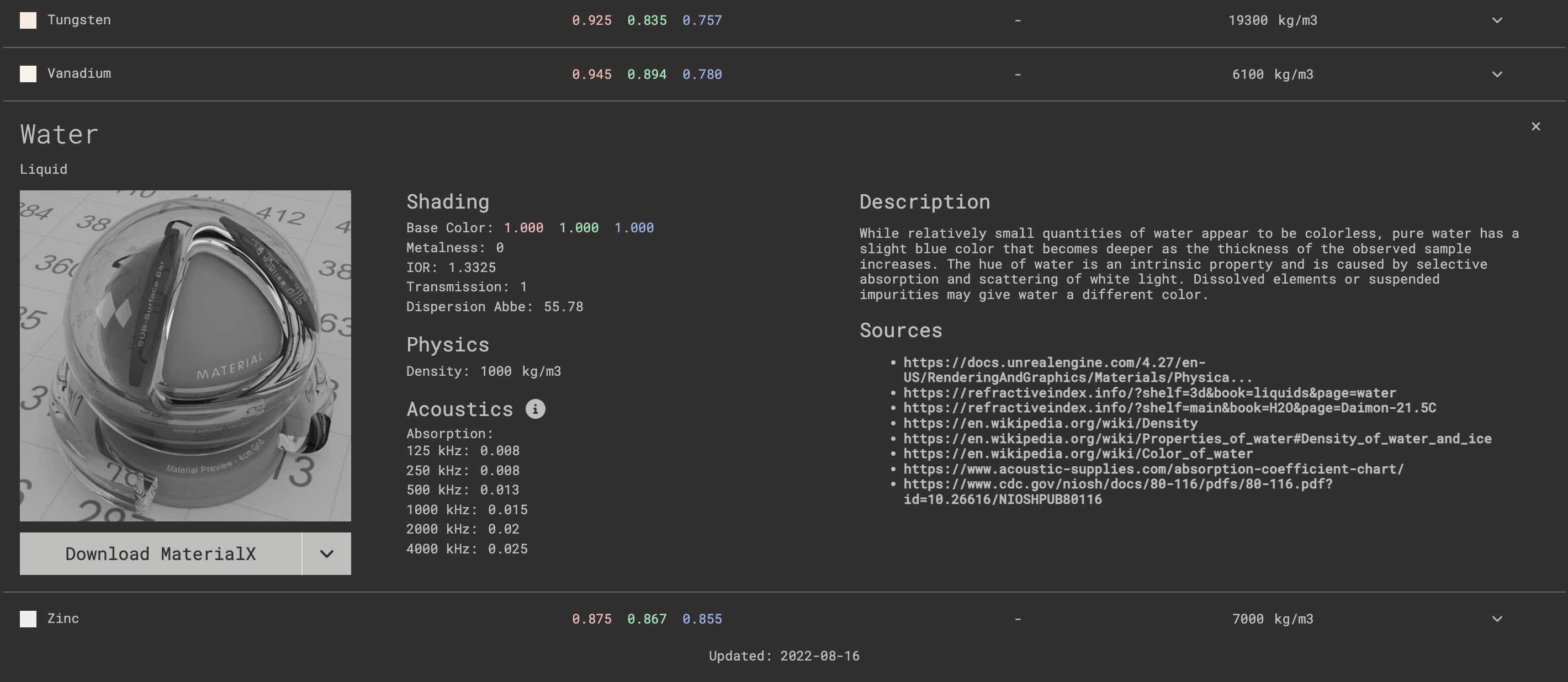Open the Water material preview image
This screenshot has height=682, width=1568.
(185, 356)
